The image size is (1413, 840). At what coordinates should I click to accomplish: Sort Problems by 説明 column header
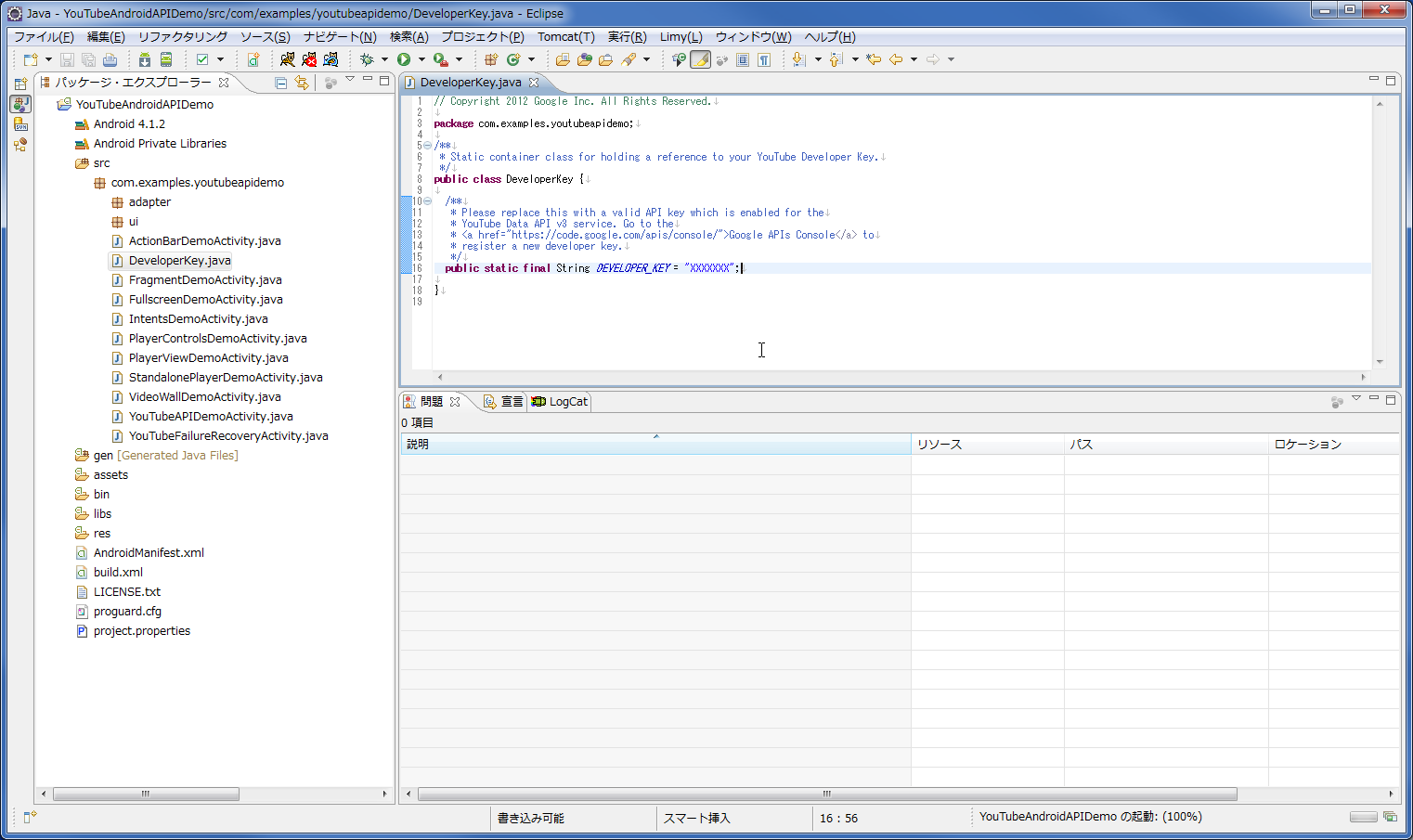655,445
